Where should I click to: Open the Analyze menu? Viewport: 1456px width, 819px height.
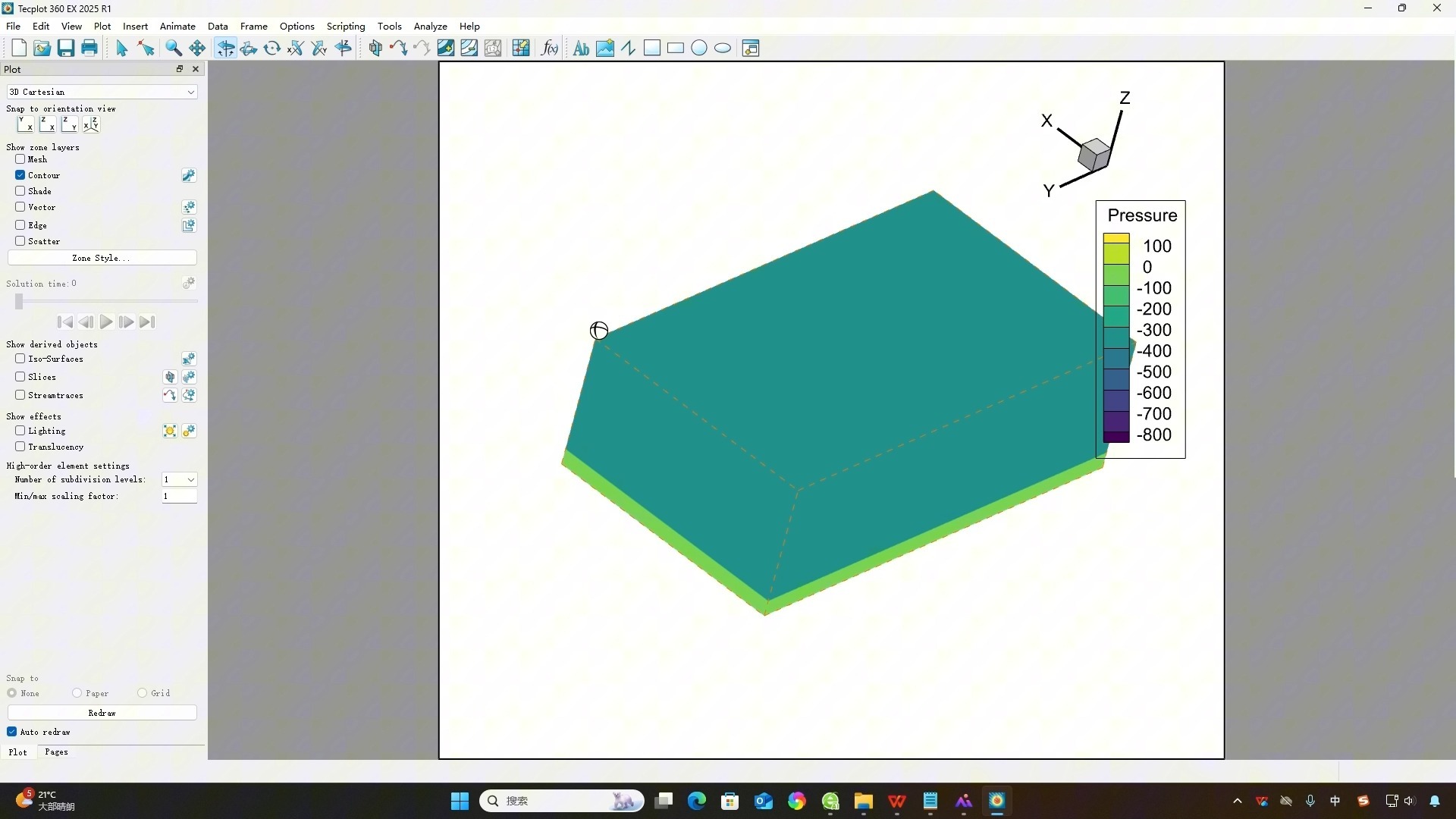[x=430, y=26]
